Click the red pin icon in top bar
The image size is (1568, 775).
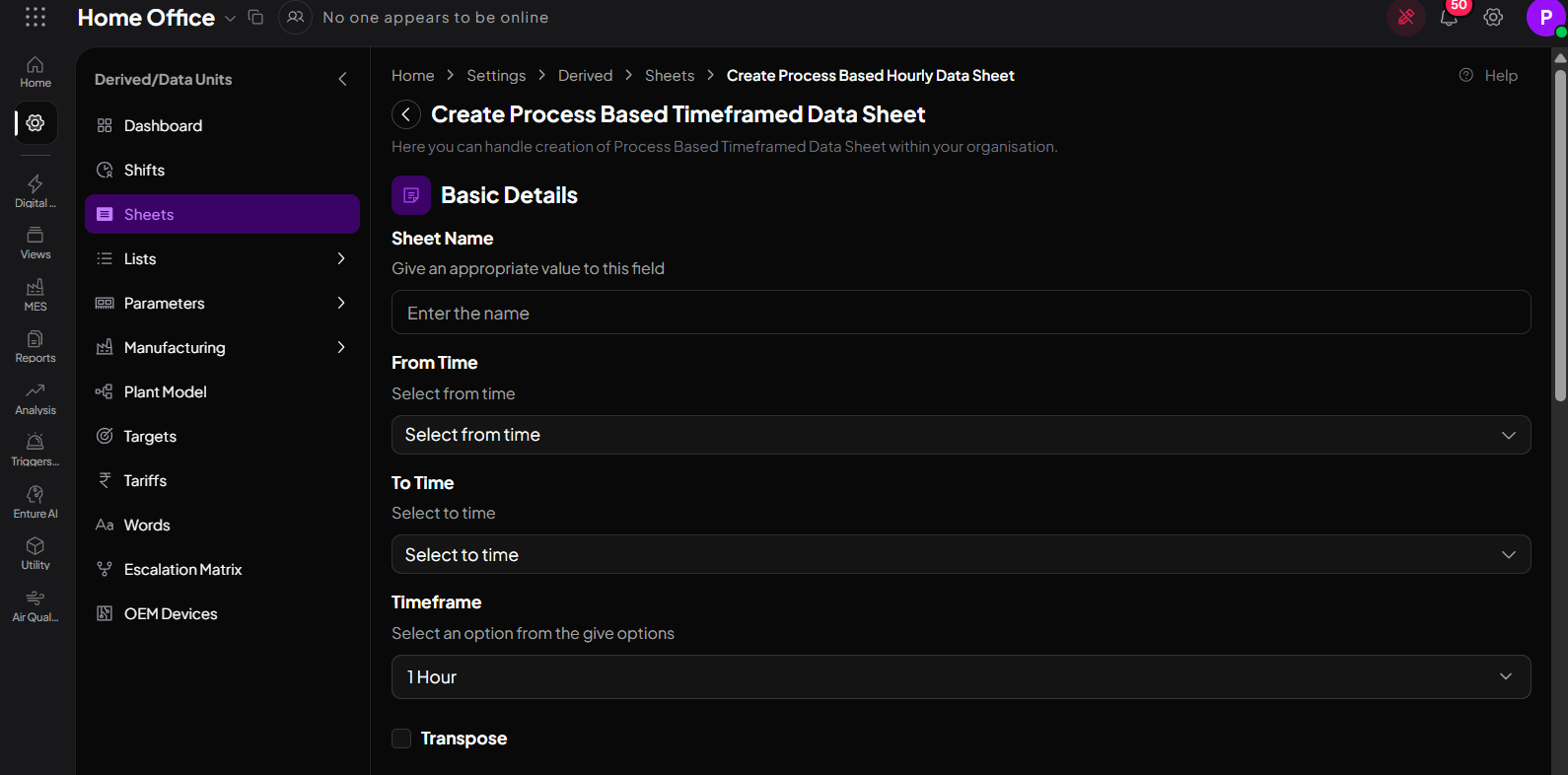click(x=1406, y=17)
